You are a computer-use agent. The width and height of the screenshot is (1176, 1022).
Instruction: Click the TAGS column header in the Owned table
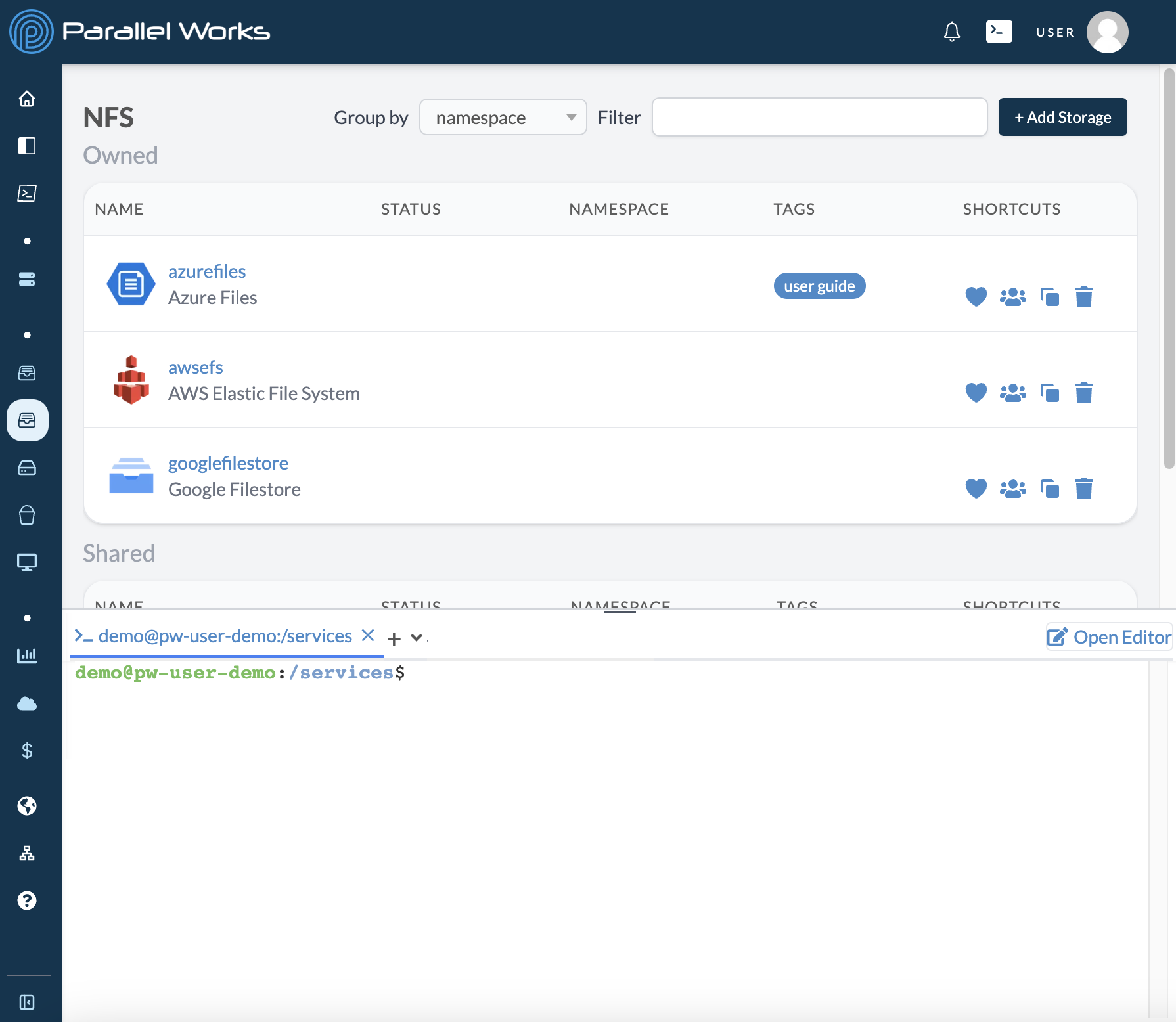(794, 209)
